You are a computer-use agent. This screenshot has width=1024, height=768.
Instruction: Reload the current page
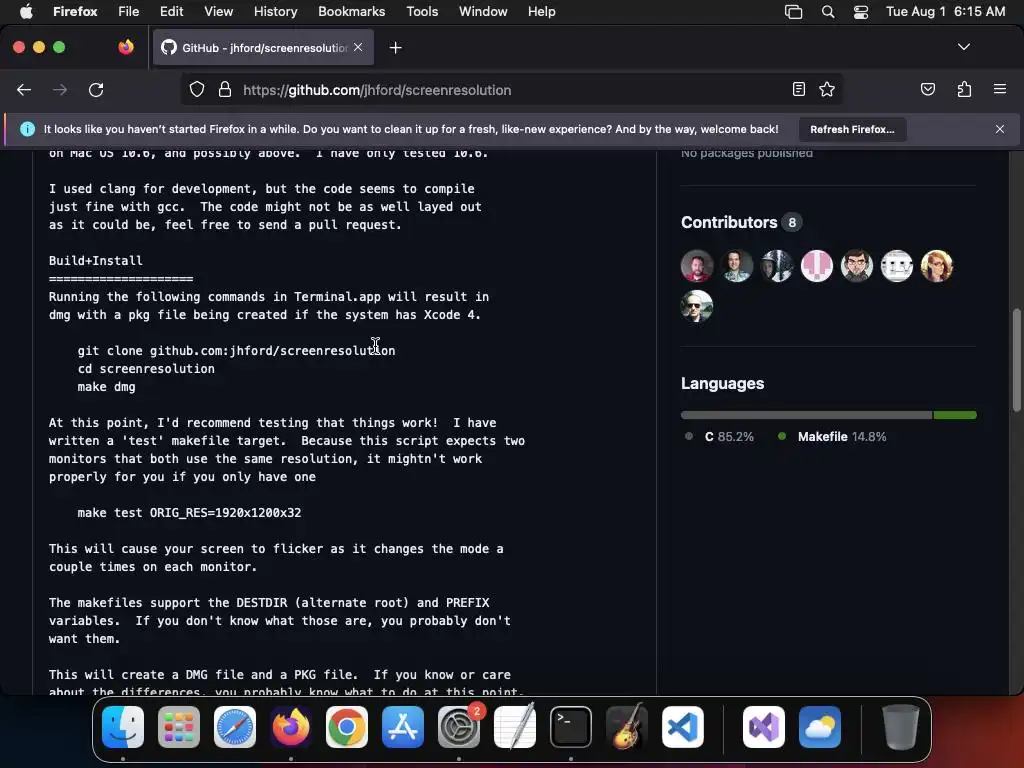click(x=96, y=90)
